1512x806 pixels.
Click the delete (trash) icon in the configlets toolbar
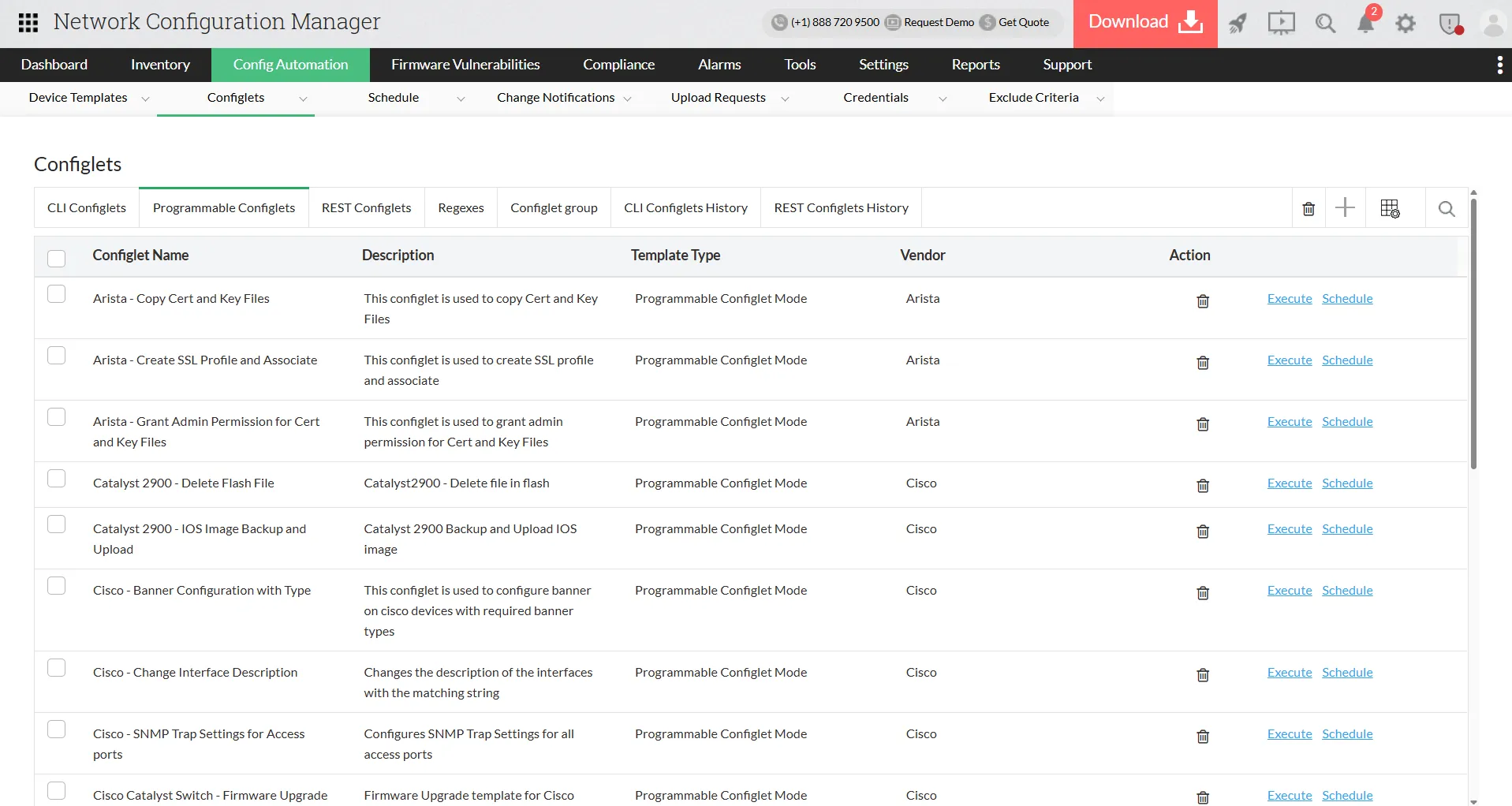point(1308,207)
